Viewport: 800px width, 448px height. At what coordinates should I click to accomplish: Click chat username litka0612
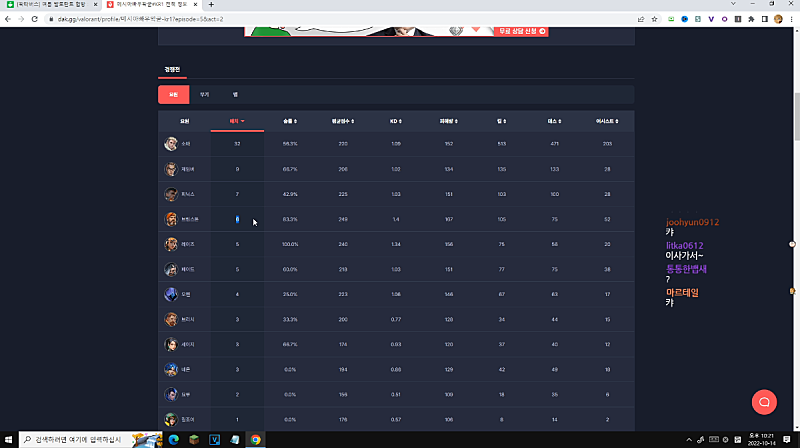point(684,245)
